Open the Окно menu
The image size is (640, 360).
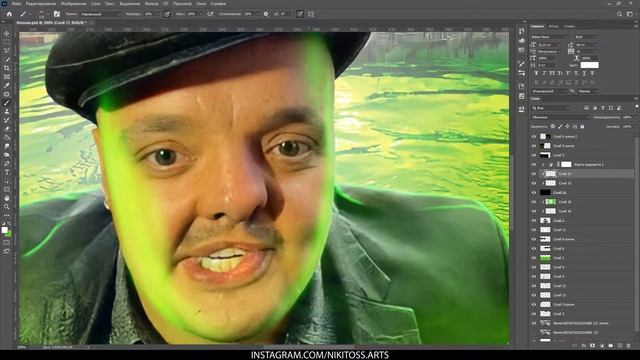click(201, 4)
